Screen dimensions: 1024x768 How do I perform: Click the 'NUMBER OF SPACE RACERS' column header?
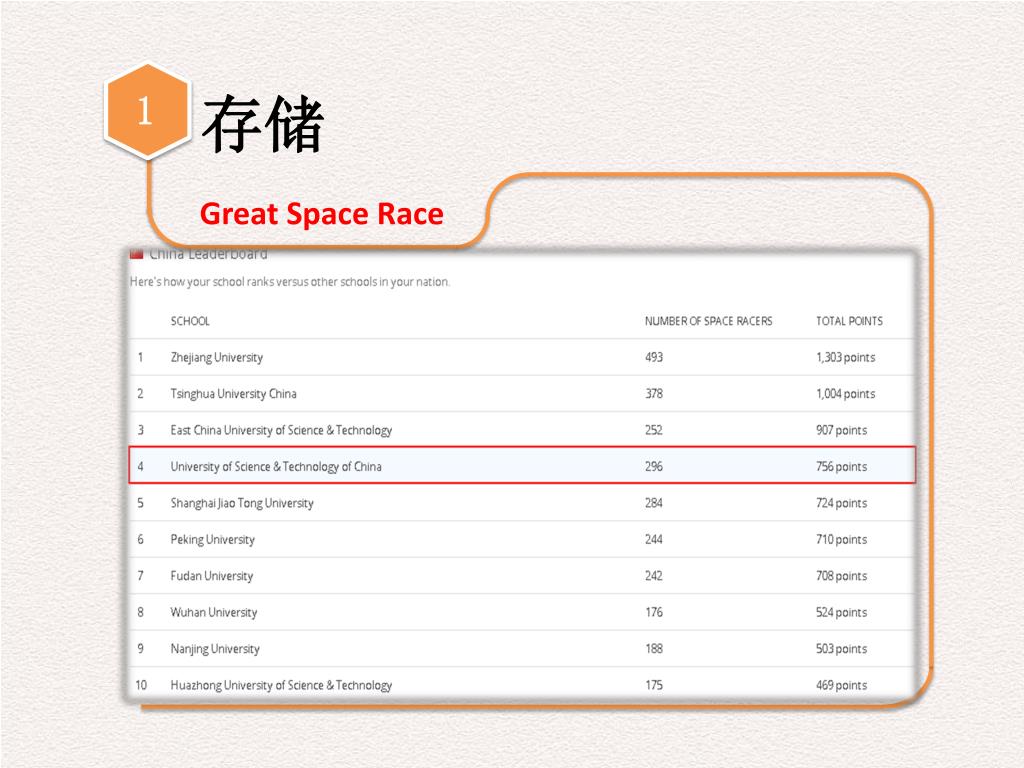point(709,321)
